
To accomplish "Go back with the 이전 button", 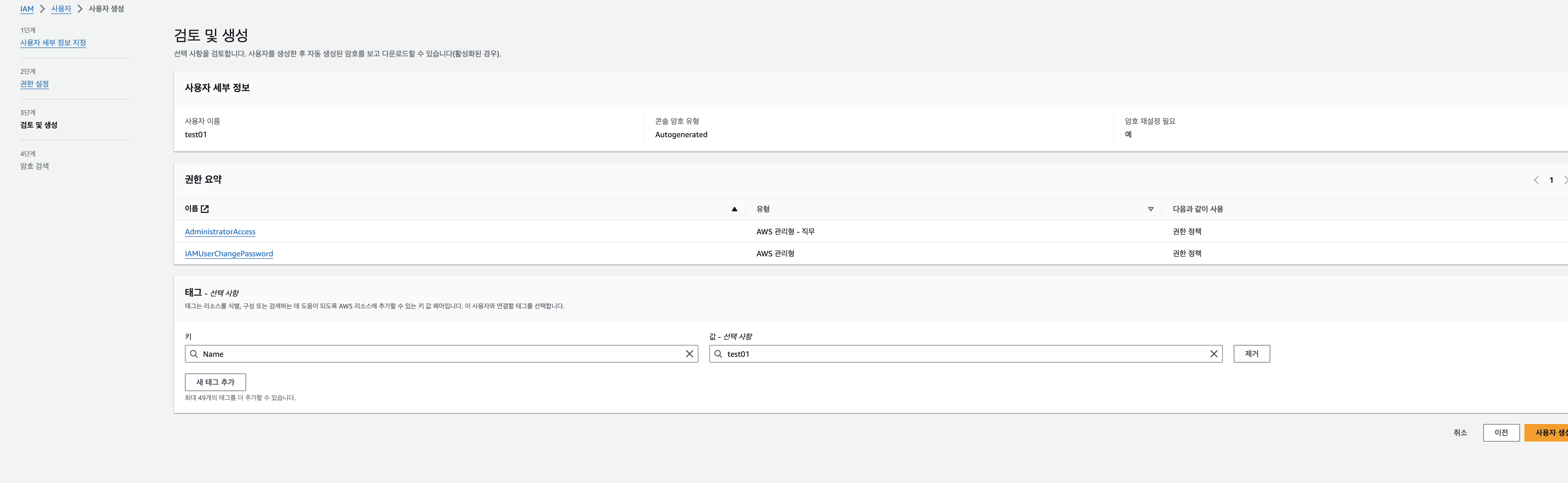I will click(1501, 433).
